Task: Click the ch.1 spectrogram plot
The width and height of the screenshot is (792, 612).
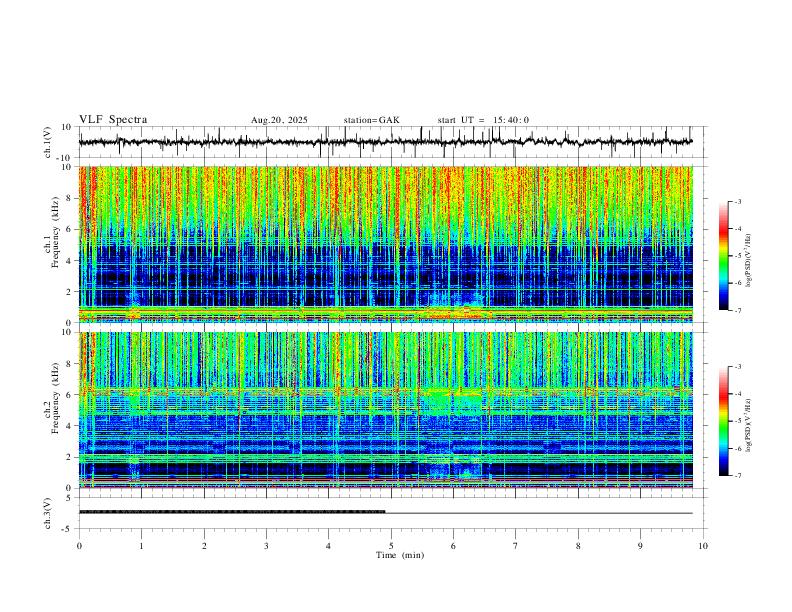Action: (385, 244)
